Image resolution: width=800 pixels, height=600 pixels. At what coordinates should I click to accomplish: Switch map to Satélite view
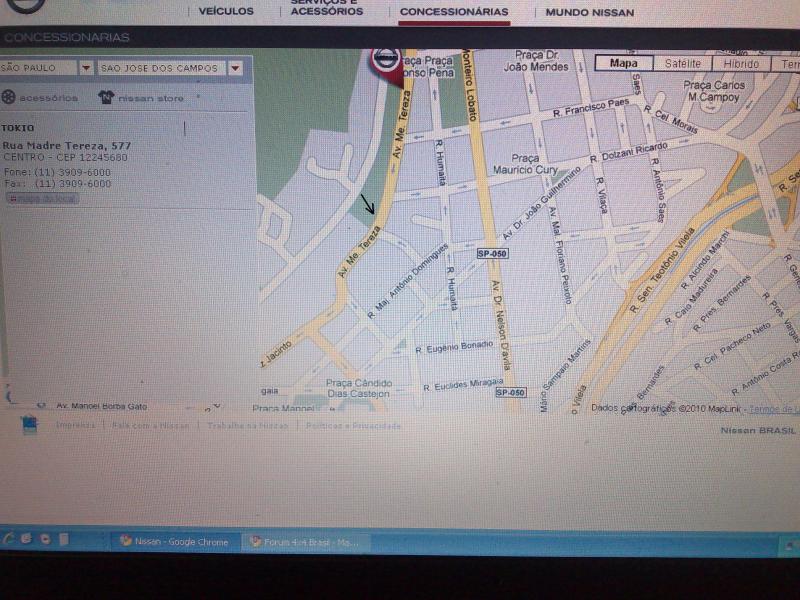click(683, 64)
